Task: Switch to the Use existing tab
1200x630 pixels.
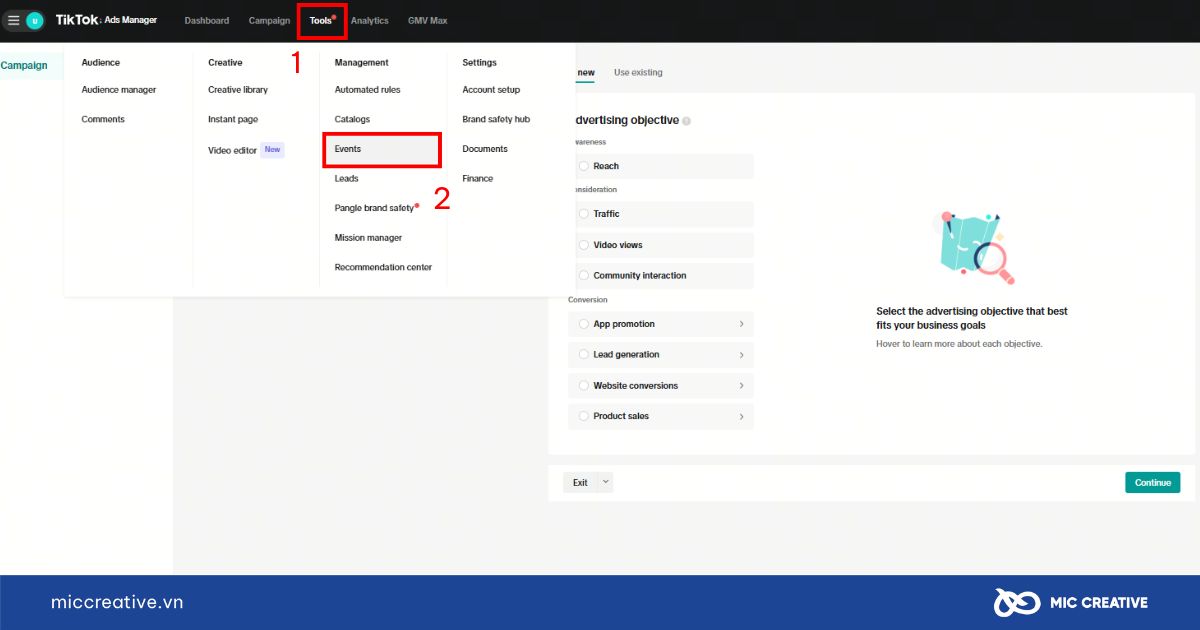Action: click(638, 72)
